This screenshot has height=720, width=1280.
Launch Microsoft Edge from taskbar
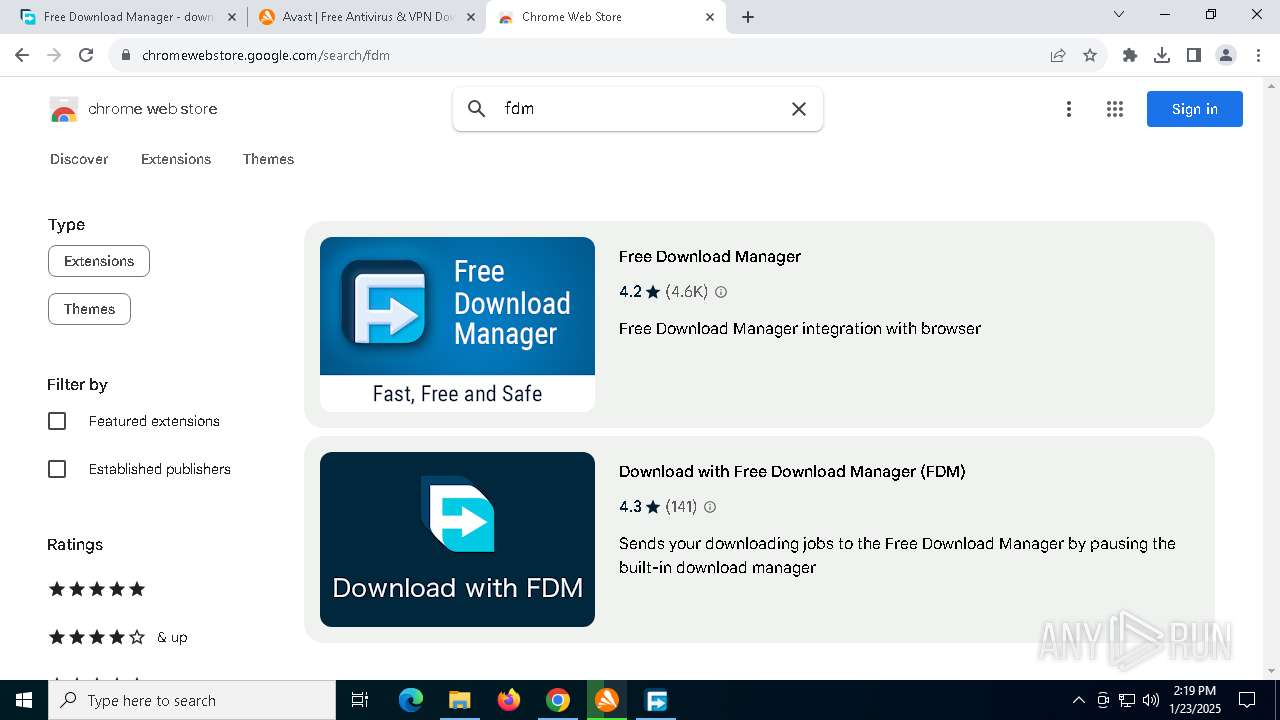pos(411,700)
